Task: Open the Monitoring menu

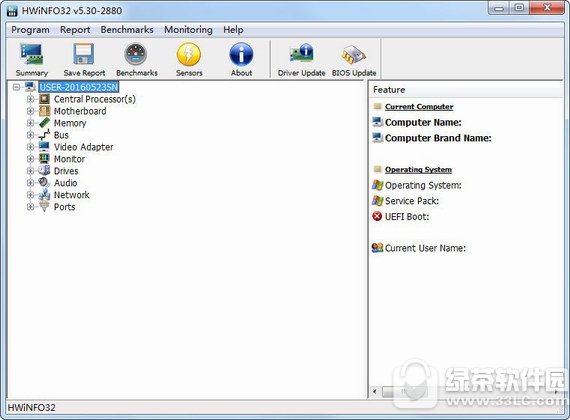Action: 188,30
